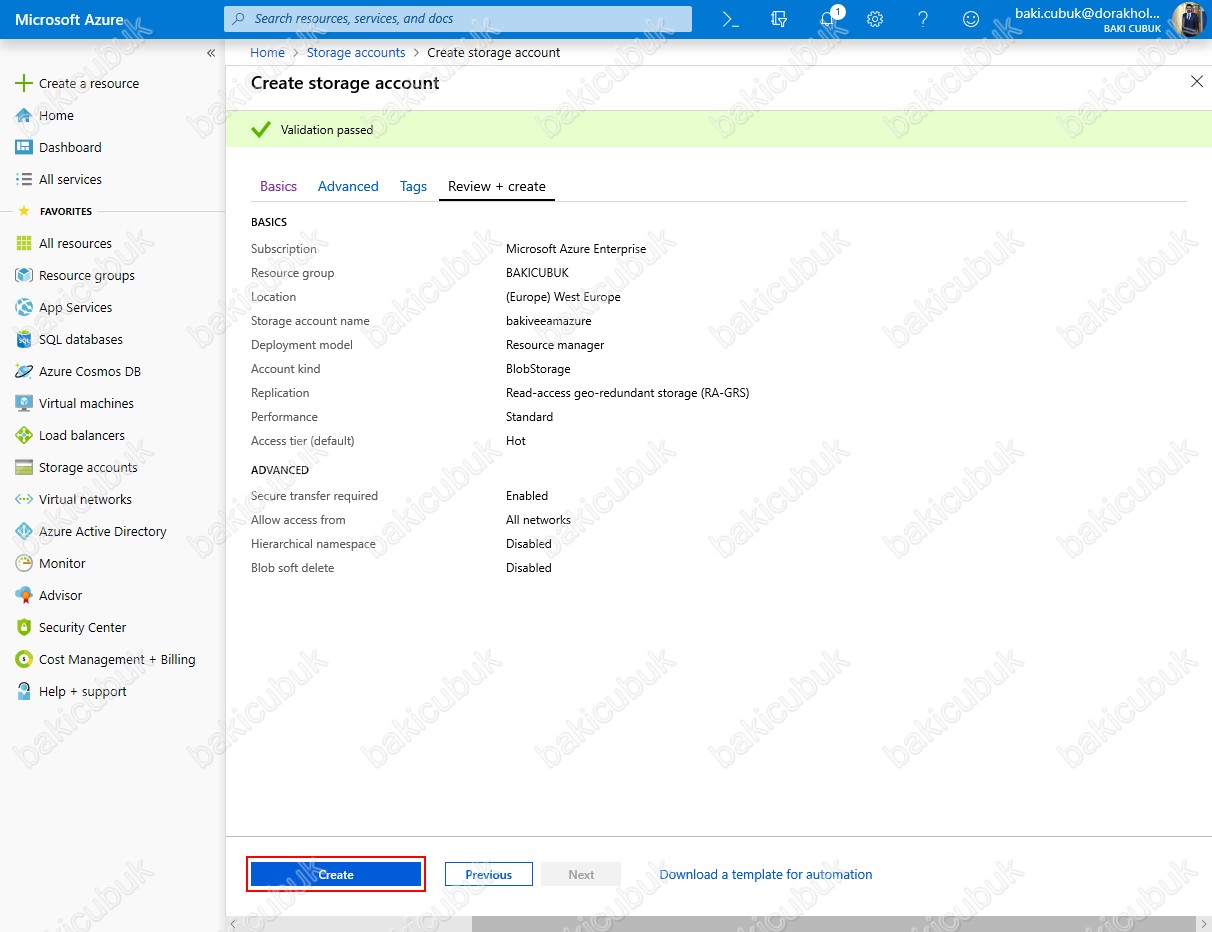Image resolution: width=1212 pixels, height=932 pixels.
Task: Open the feedback smiley icon
Action: pyautogui.click(x=971, y=19)
